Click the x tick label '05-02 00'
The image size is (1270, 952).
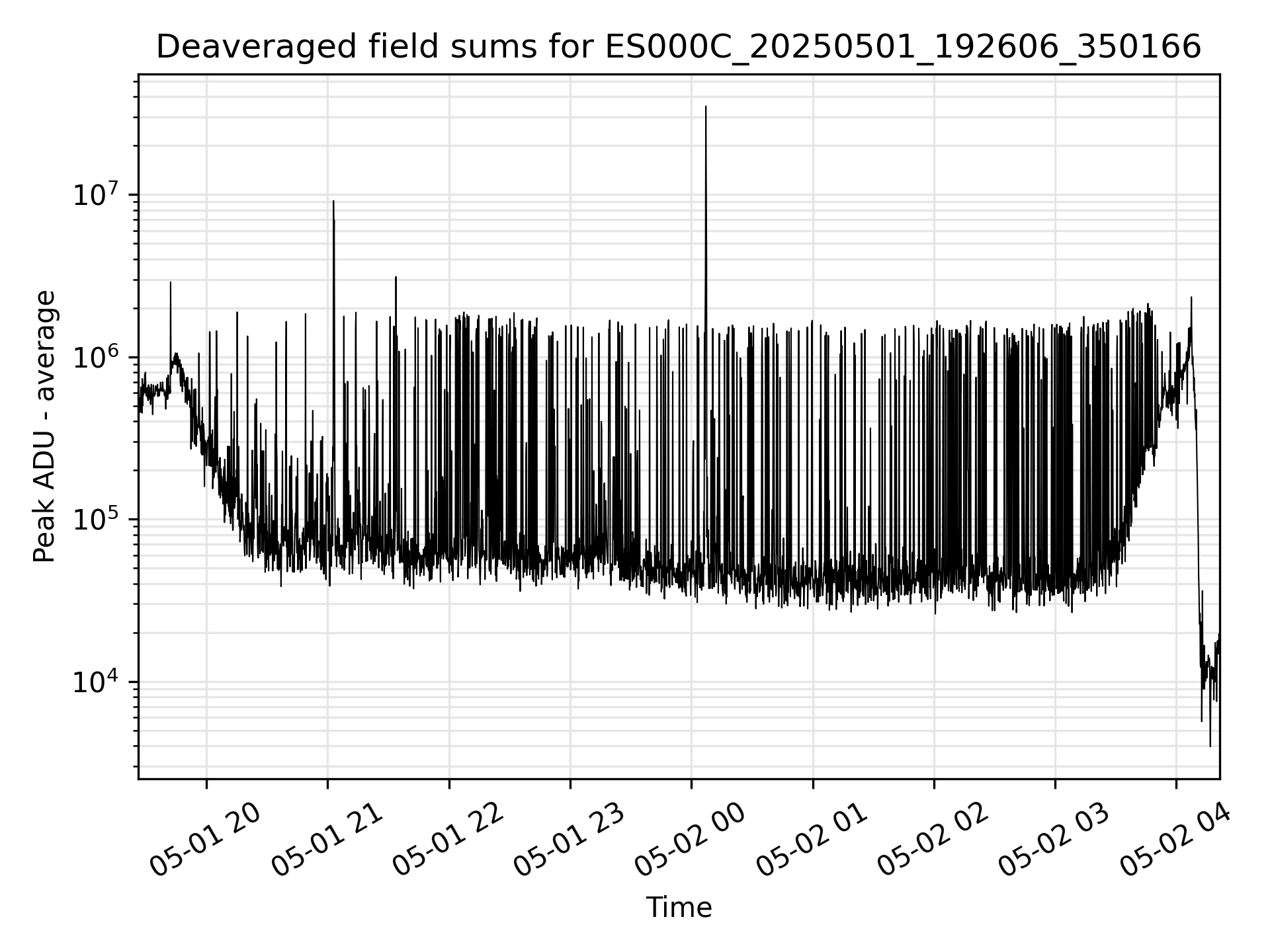coord(691,840)
